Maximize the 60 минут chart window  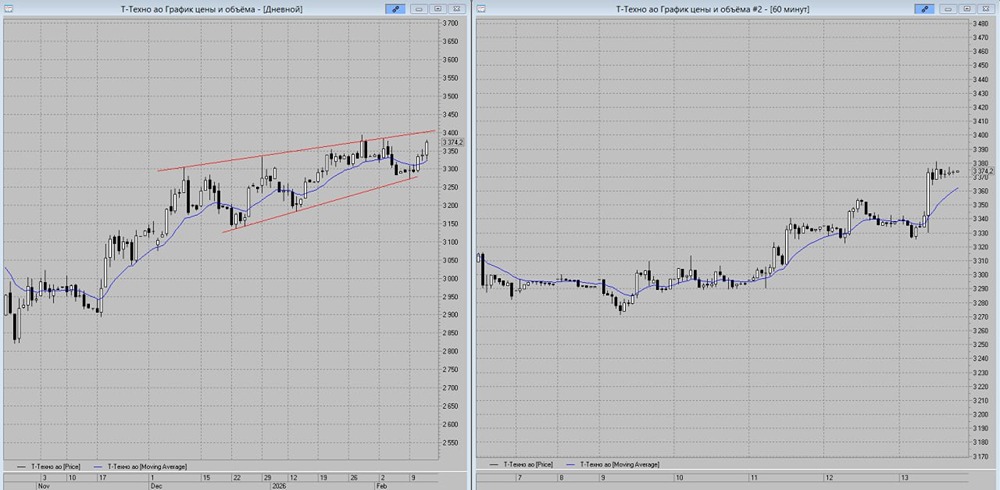(x=967, y=9)
